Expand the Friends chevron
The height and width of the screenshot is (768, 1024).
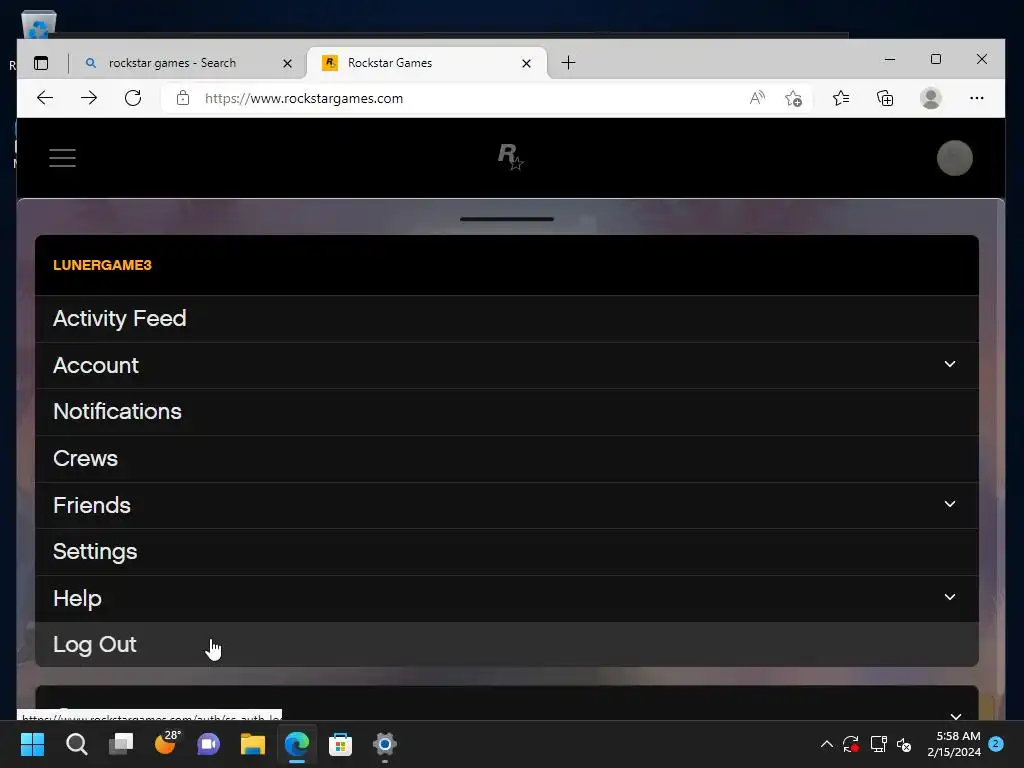(950, 504)
